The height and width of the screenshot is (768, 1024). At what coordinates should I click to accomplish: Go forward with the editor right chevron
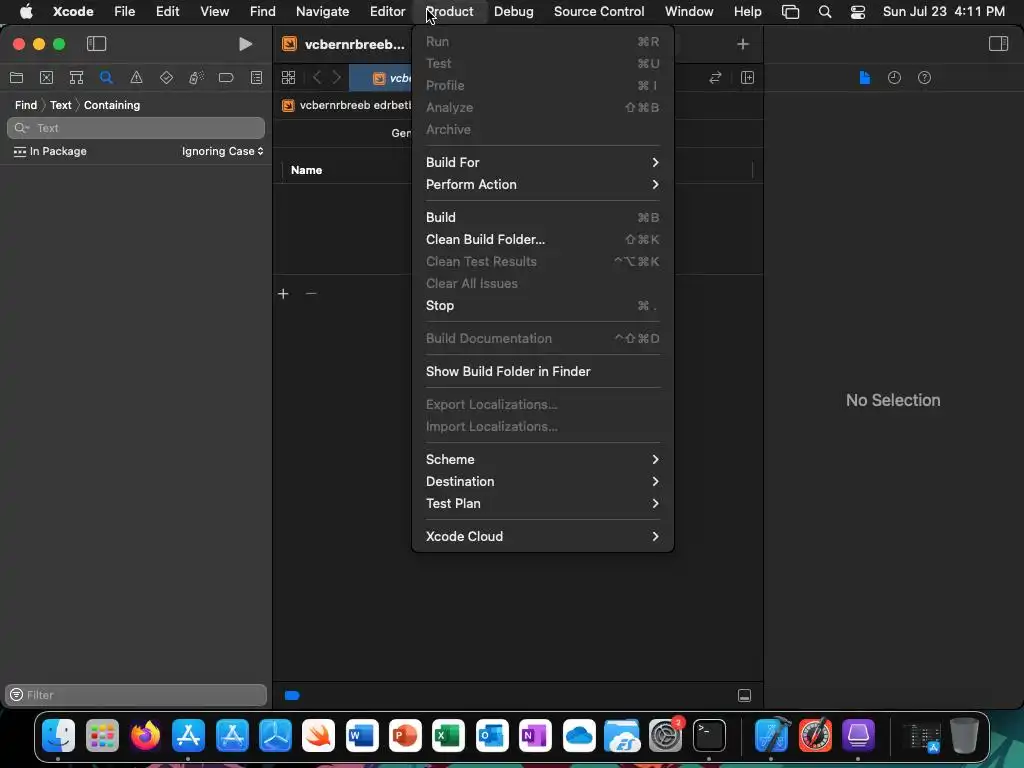[336, 78]
